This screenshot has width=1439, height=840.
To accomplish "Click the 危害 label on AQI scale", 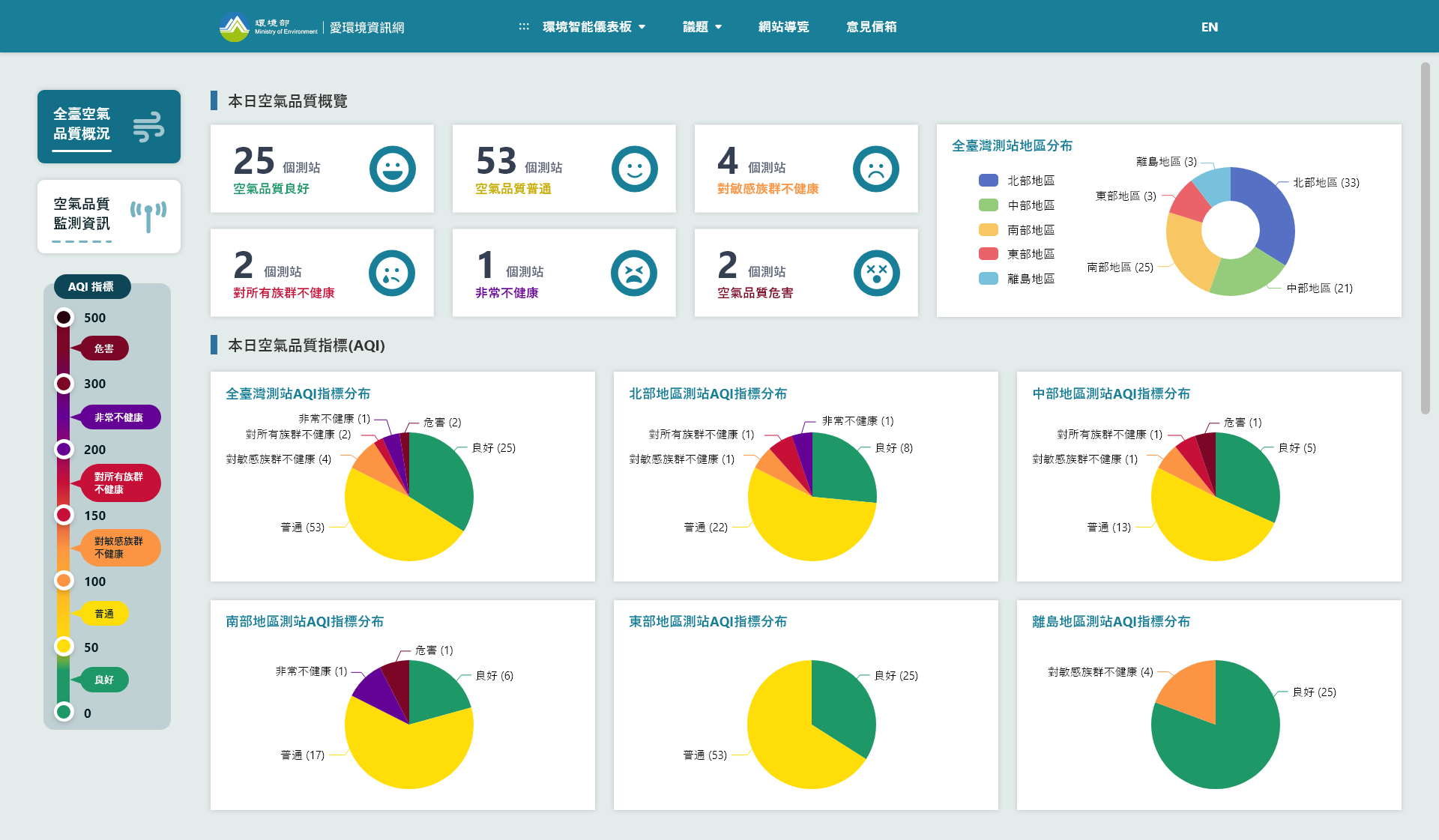I will coord(104,348).
